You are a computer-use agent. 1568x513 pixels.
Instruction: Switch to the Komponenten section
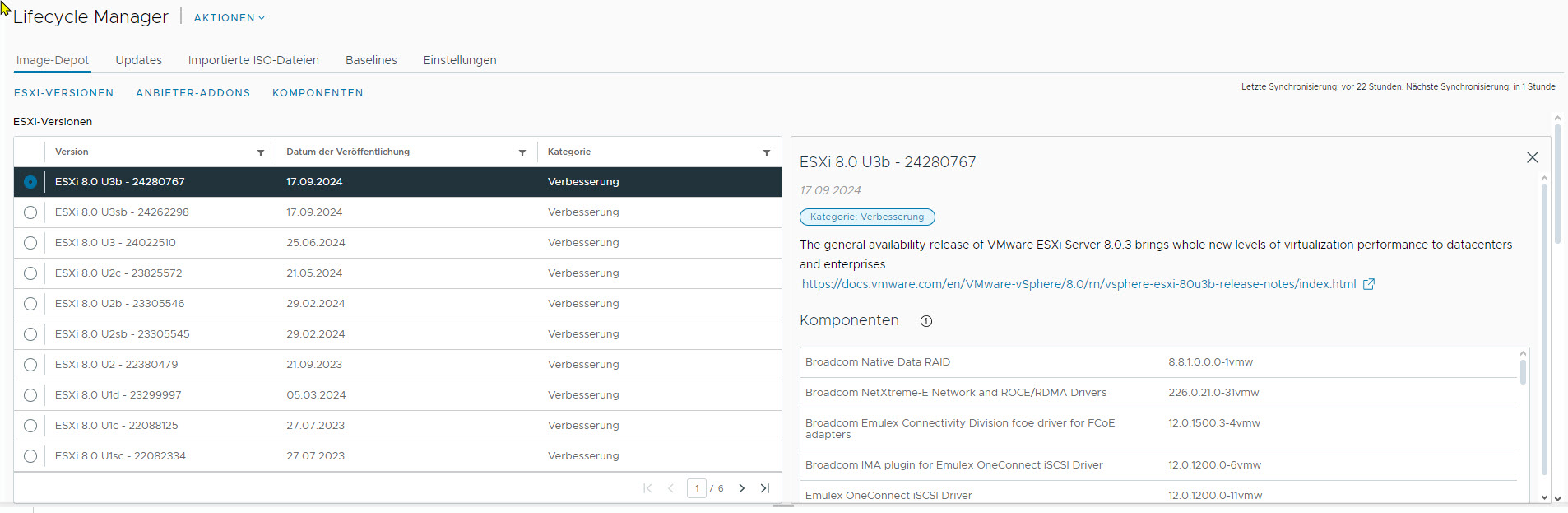point(318,93)
